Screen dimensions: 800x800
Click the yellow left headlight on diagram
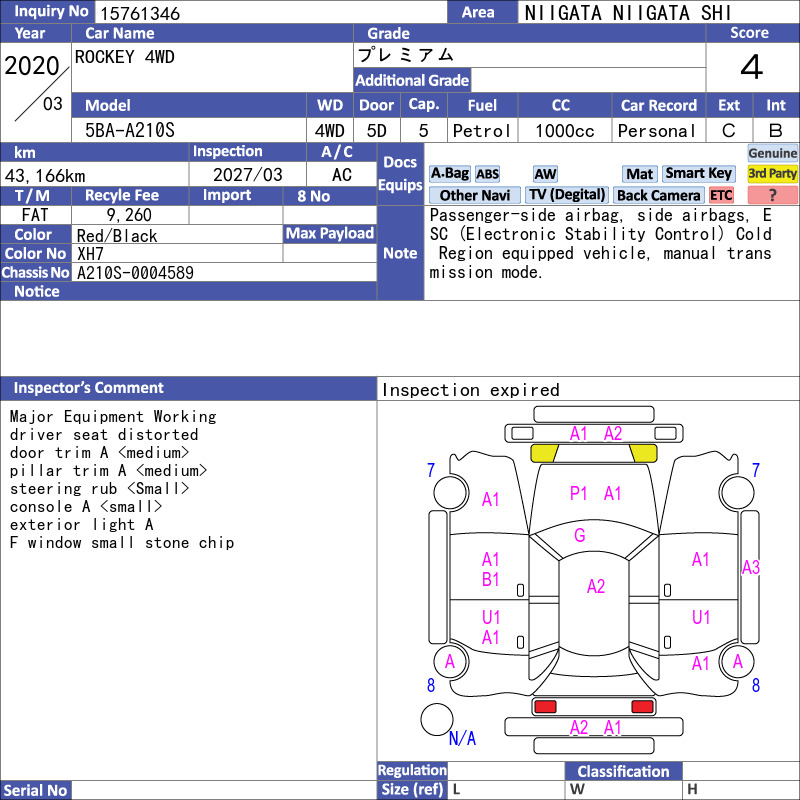coord(544,453)
